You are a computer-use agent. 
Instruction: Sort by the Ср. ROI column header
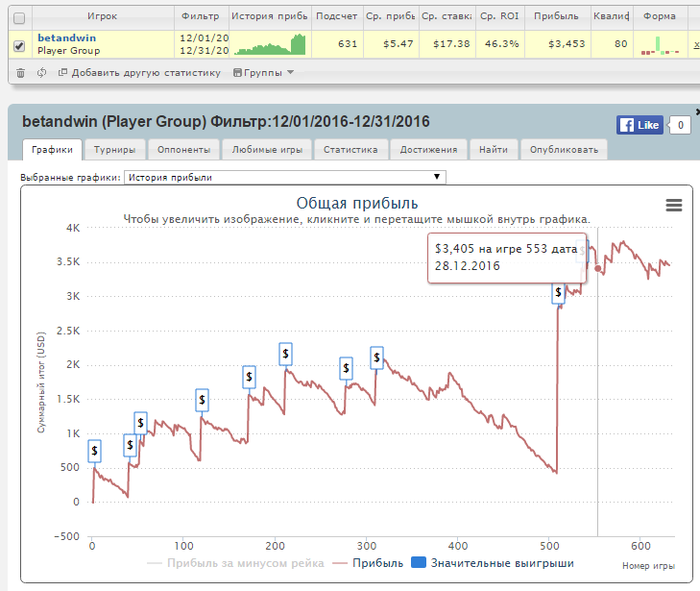point(500,16)
